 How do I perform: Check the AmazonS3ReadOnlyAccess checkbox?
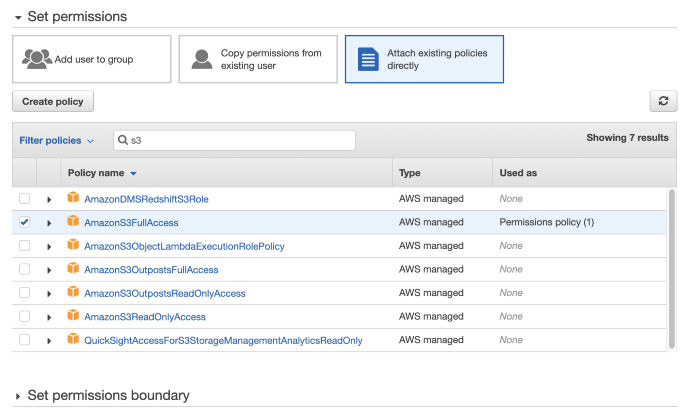(x=25, y=316)
